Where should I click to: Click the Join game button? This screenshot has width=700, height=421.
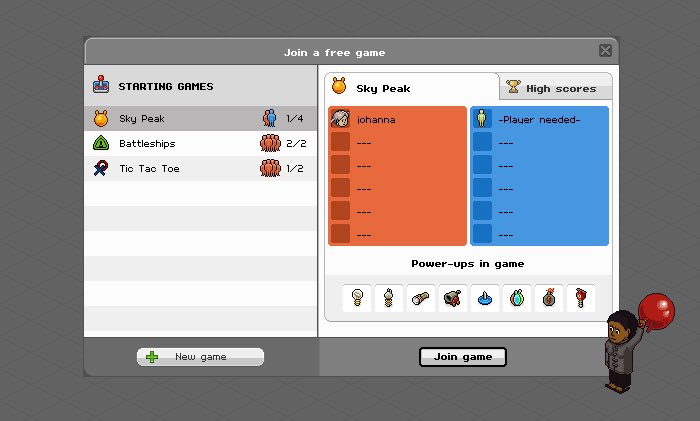point(463,357)
